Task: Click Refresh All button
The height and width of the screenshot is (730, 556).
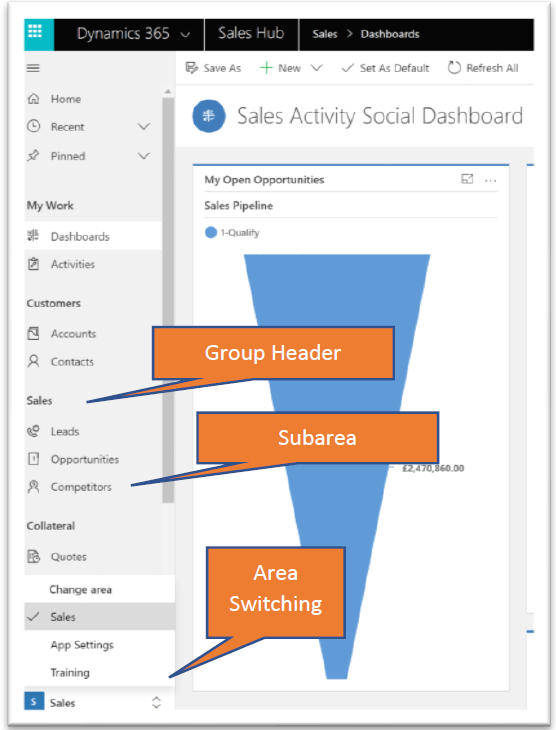Action: pyautogui.click(x=483, y=68)
